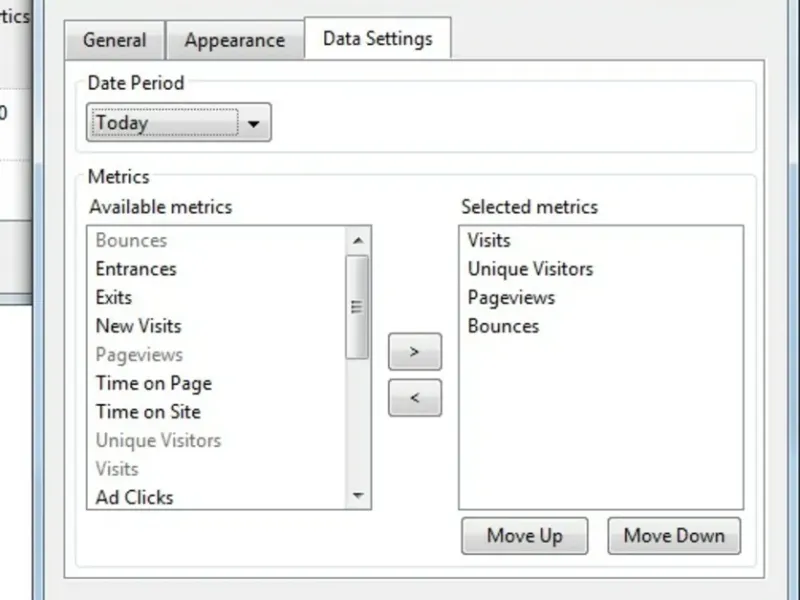
Task: Click scrollbar up arrow in Available metrics
Action: click(x=358, y=239)
